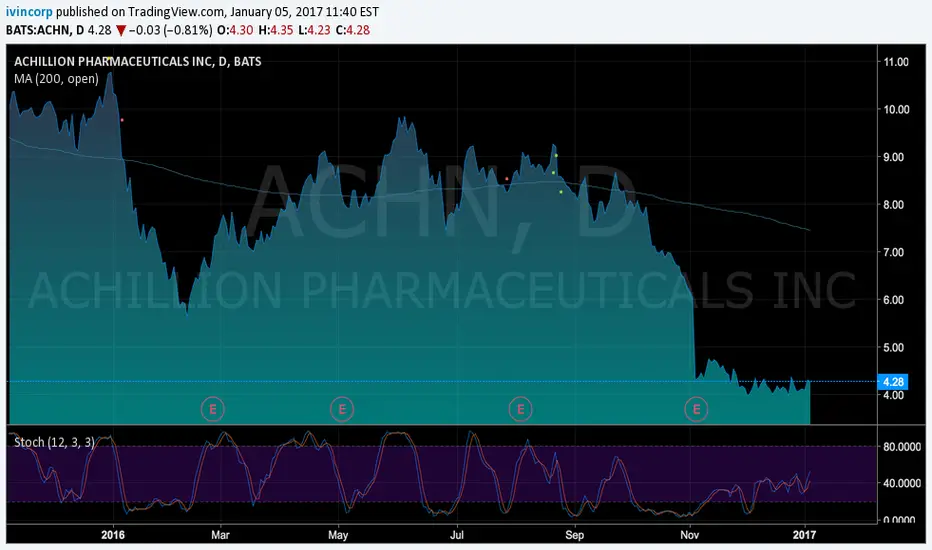
Task: Click earnings marker near May
Action: (342, 409)
